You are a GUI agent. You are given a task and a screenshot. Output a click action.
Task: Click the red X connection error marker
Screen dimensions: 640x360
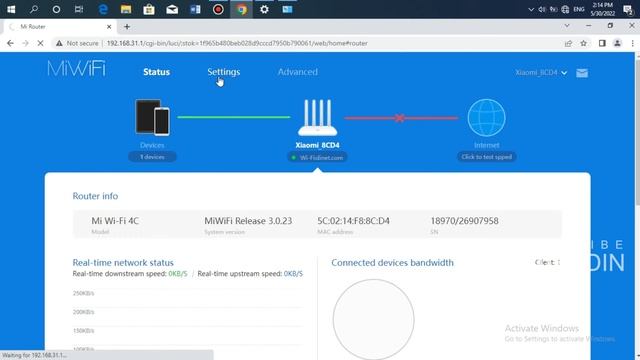(x=400, y=118)
